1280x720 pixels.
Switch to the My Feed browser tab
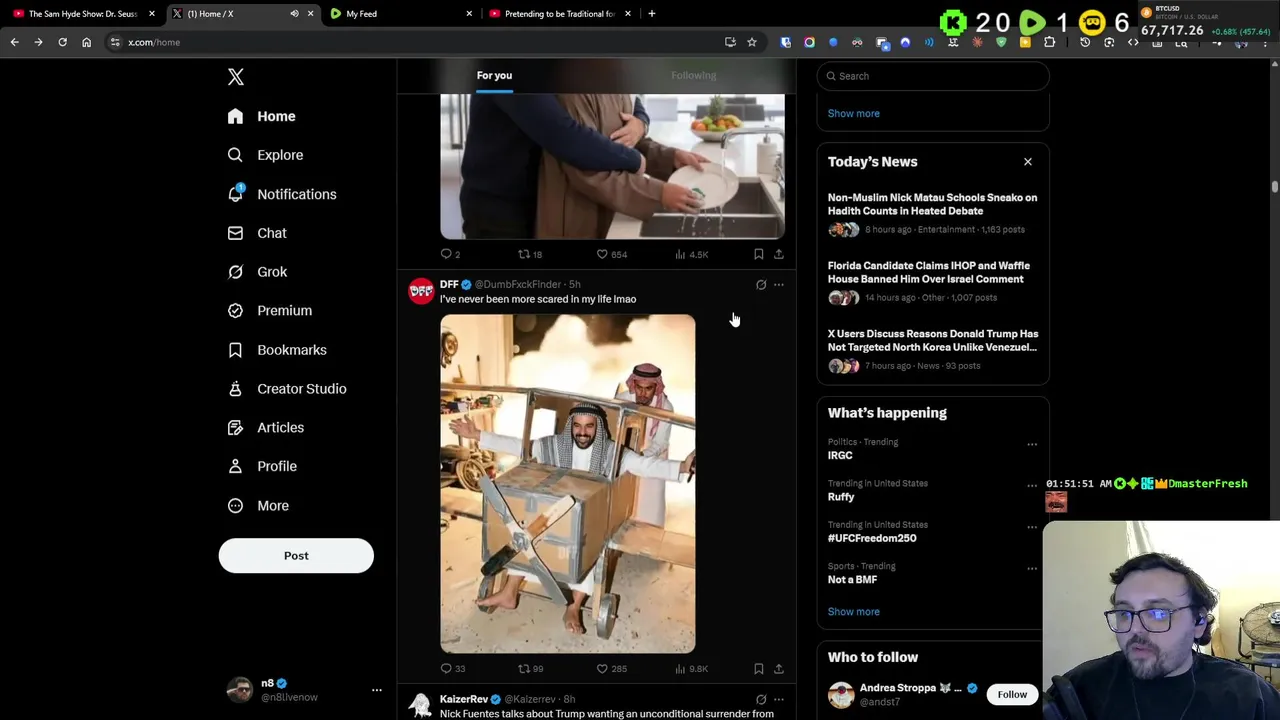400,14
